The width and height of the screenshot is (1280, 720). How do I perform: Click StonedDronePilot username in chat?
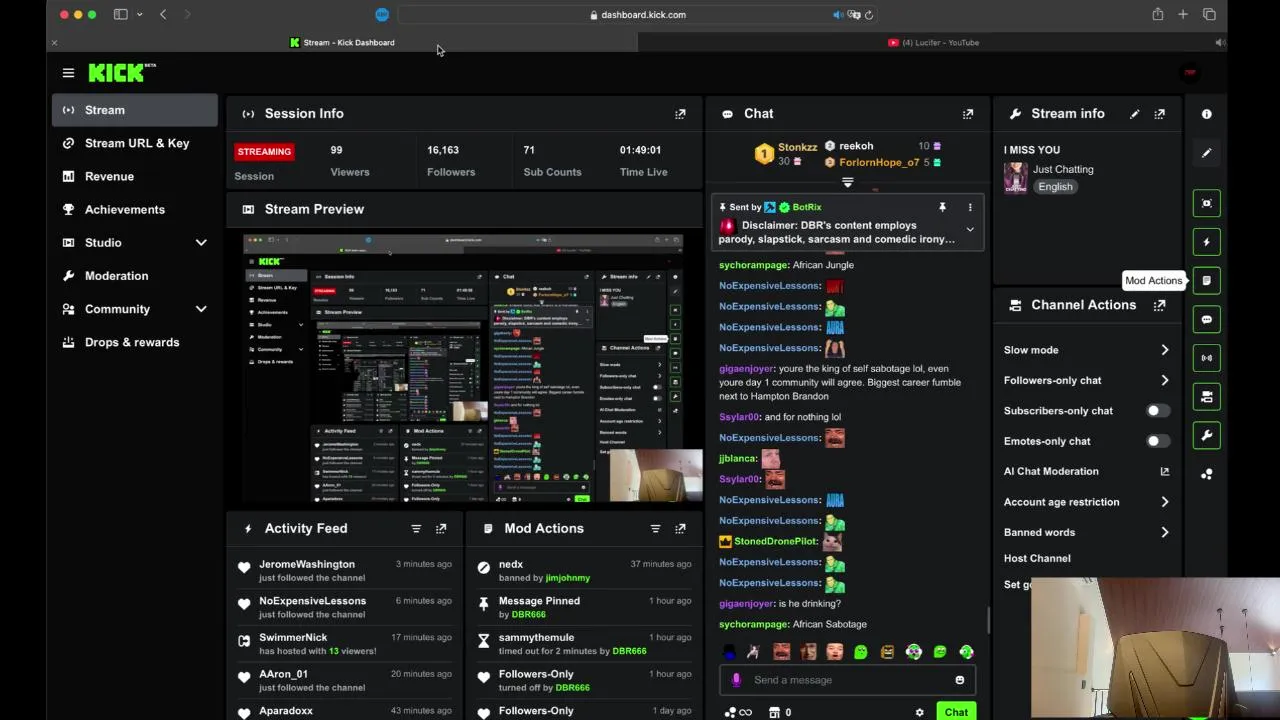pos(776,541)
